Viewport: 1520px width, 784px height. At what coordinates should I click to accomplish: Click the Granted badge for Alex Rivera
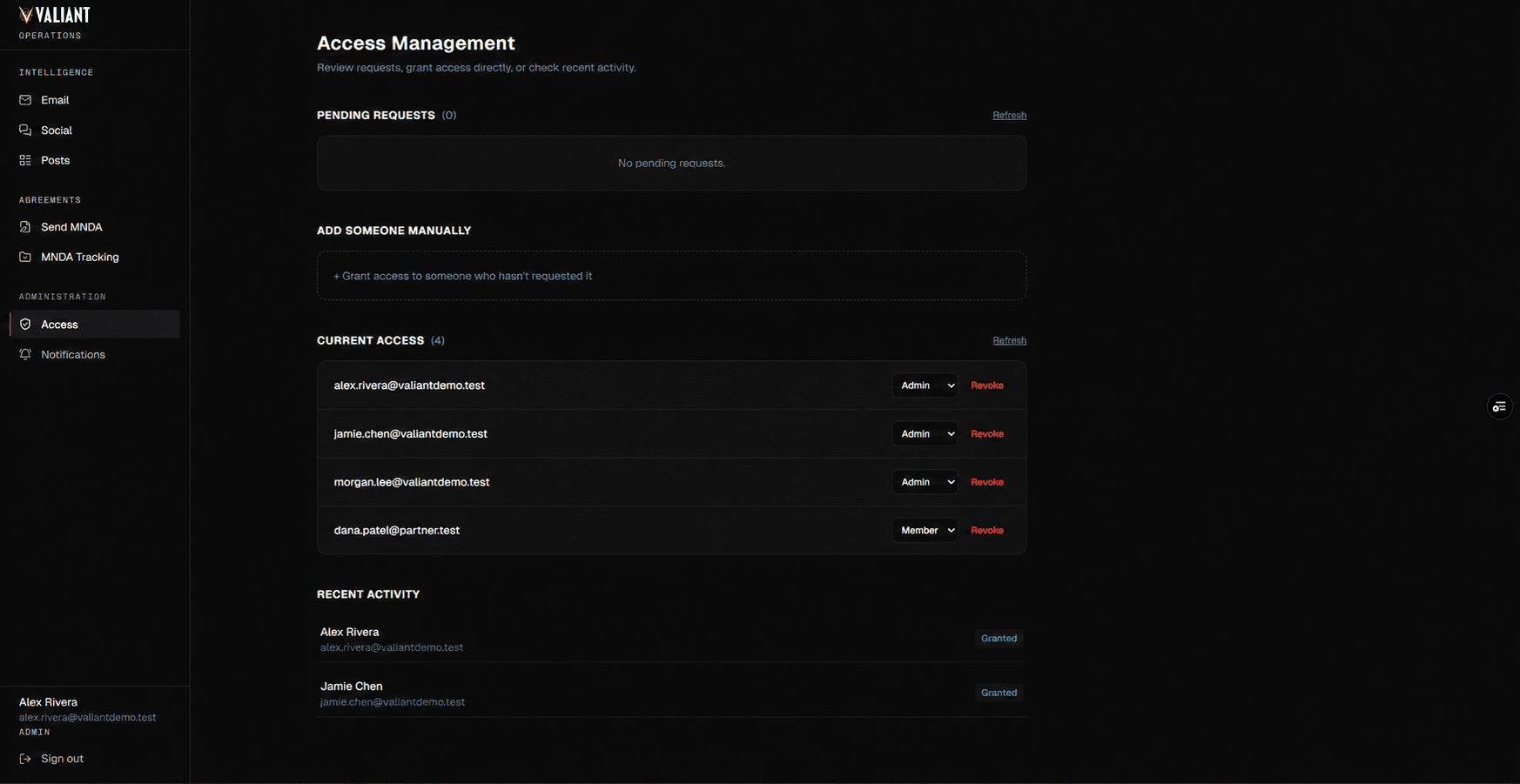[x=999, y=639]
